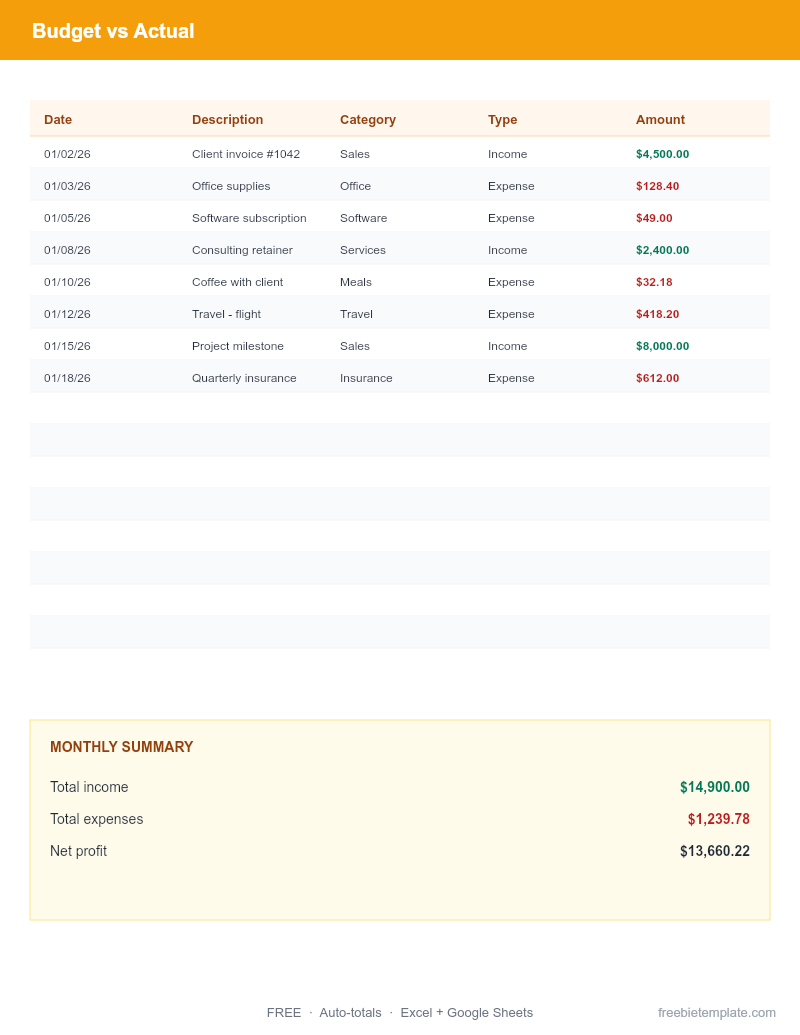Image resolution: width=800 pixels, height=1035 pixels.
Task: Select the Total expenses value $1,239.78
Action: [x=719, y=819]
